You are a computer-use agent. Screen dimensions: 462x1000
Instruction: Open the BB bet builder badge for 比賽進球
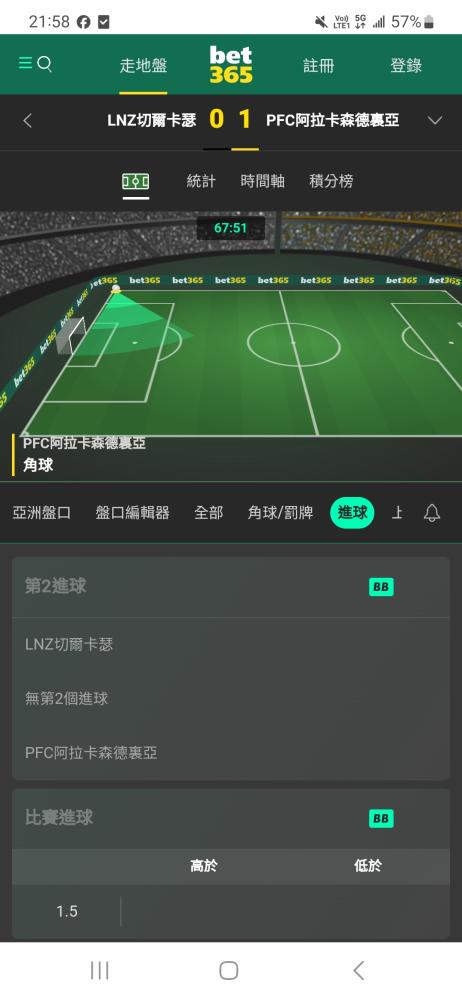click(381, 819)
